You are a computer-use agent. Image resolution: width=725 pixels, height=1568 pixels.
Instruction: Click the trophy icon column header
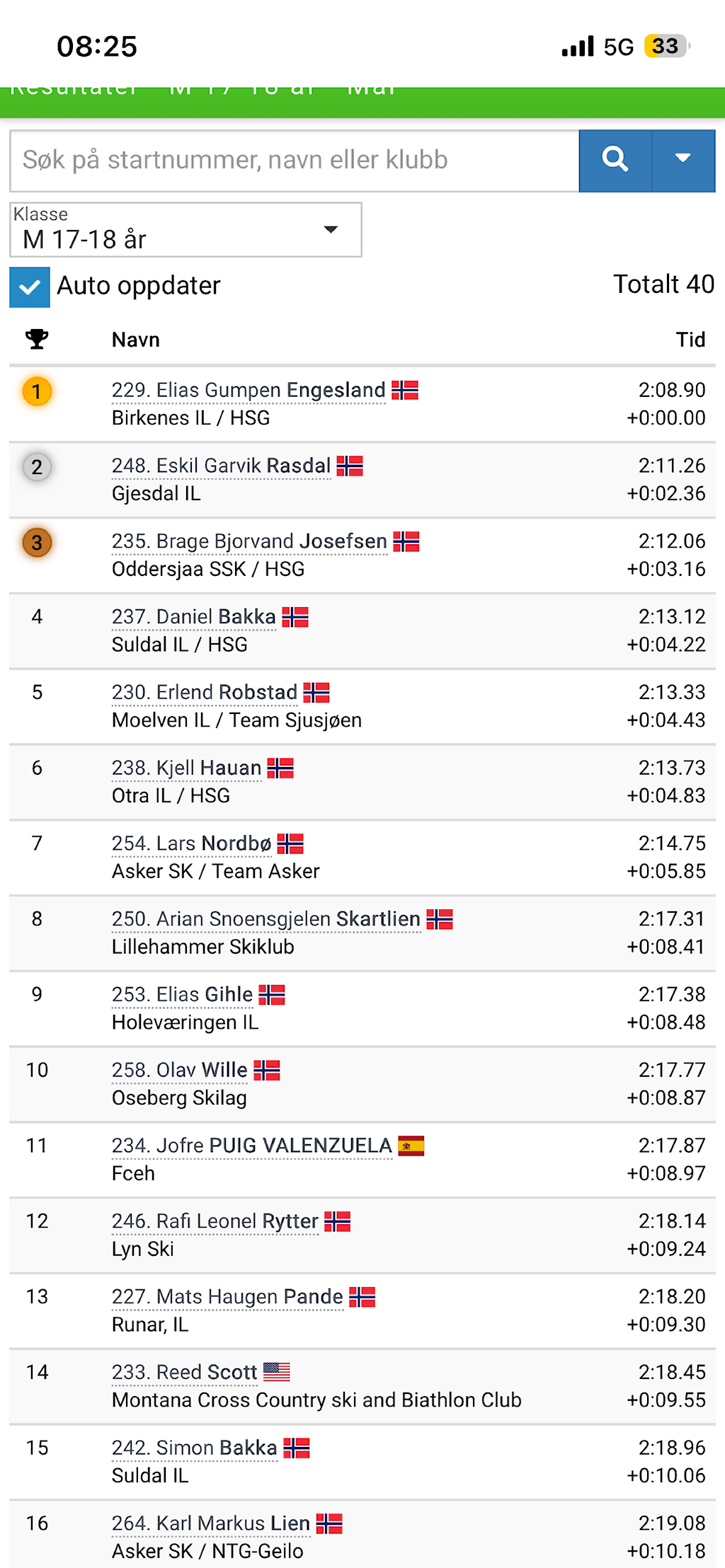[37, 340]
